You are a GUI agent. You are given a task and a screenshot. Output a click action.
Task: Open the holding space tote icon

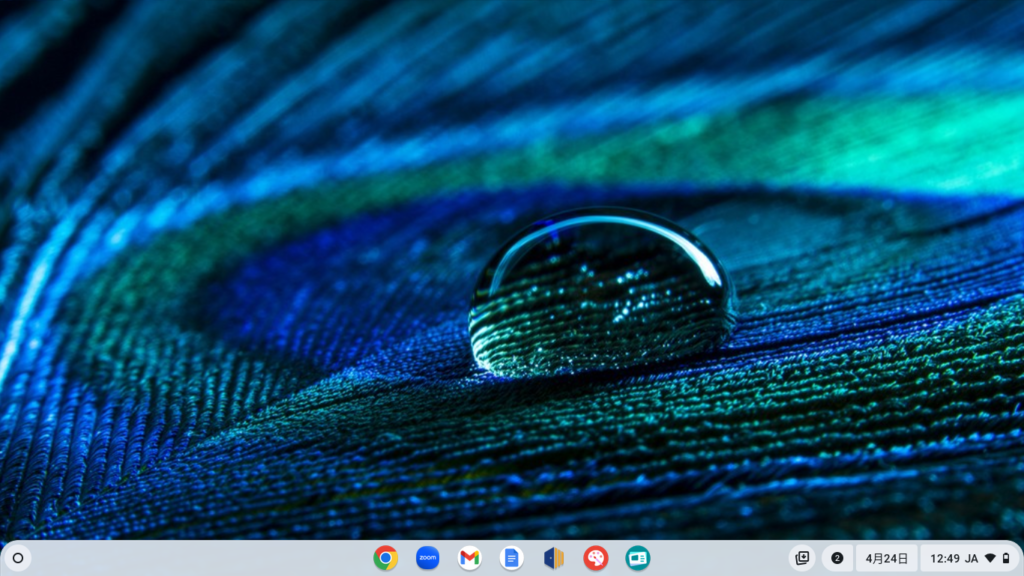(x=802, y=558)
